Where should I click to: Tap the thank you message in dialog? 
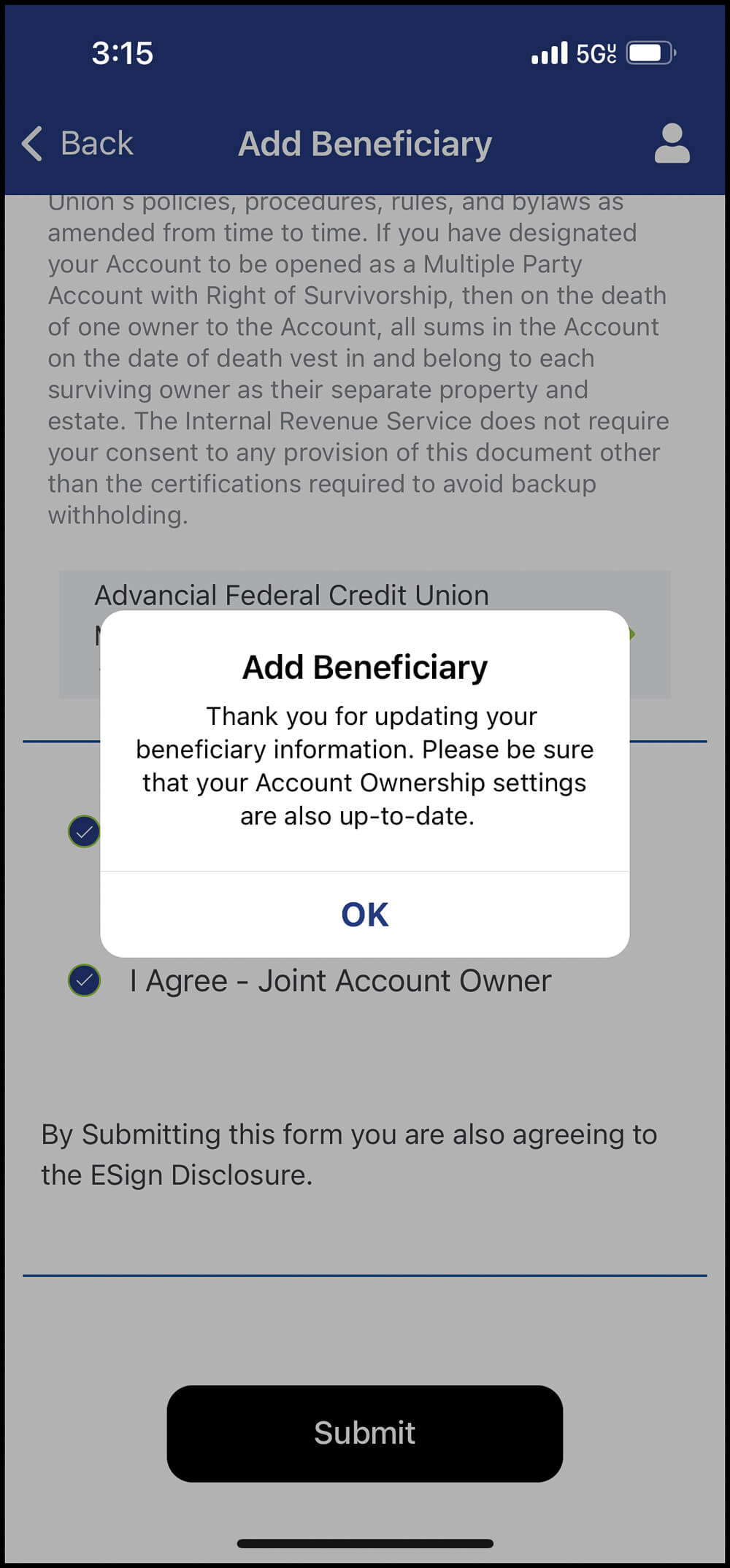[365, 766]
